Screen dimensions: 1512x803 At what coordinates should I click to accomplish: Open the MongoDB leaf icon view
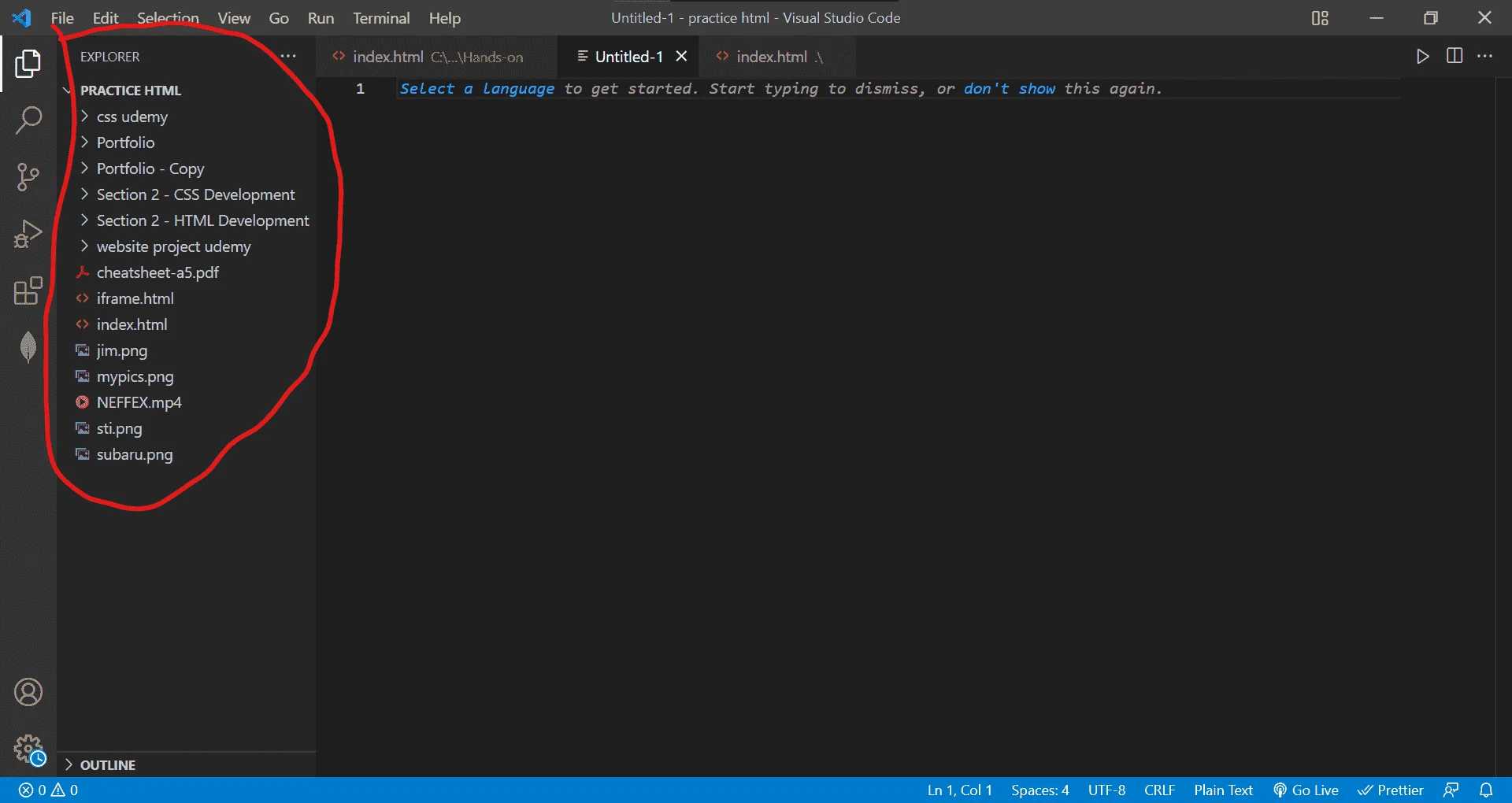28,347
